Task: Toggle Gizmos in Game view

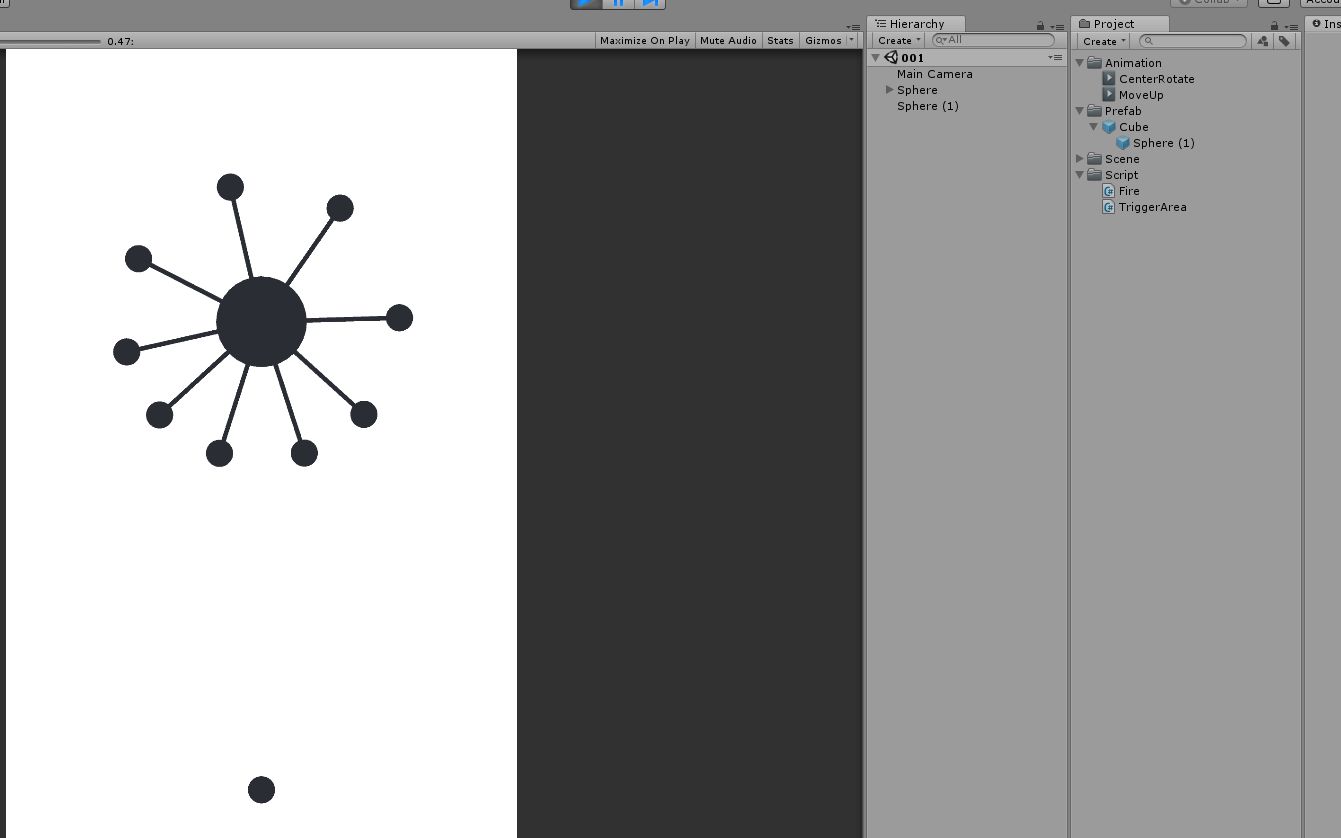Action: point(823,40)
